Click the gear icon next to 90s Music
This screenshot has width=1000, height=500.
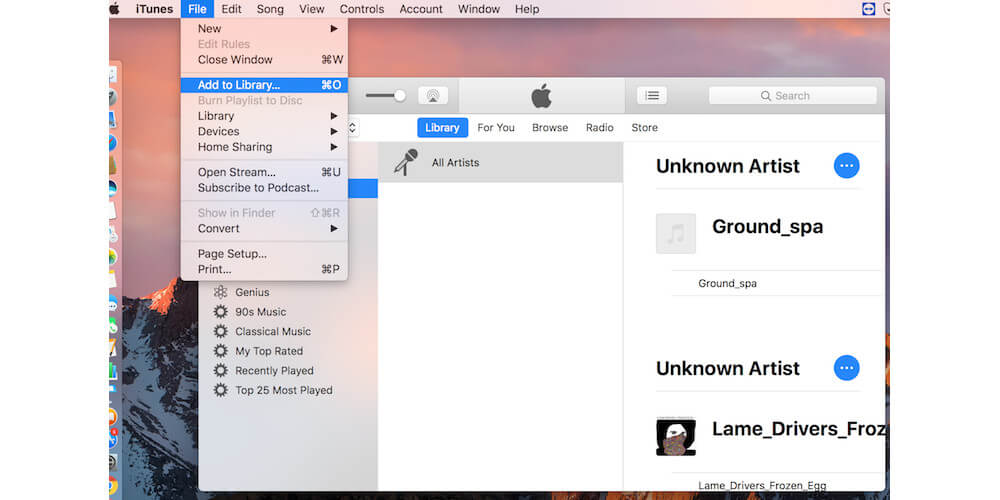[221, 312]
